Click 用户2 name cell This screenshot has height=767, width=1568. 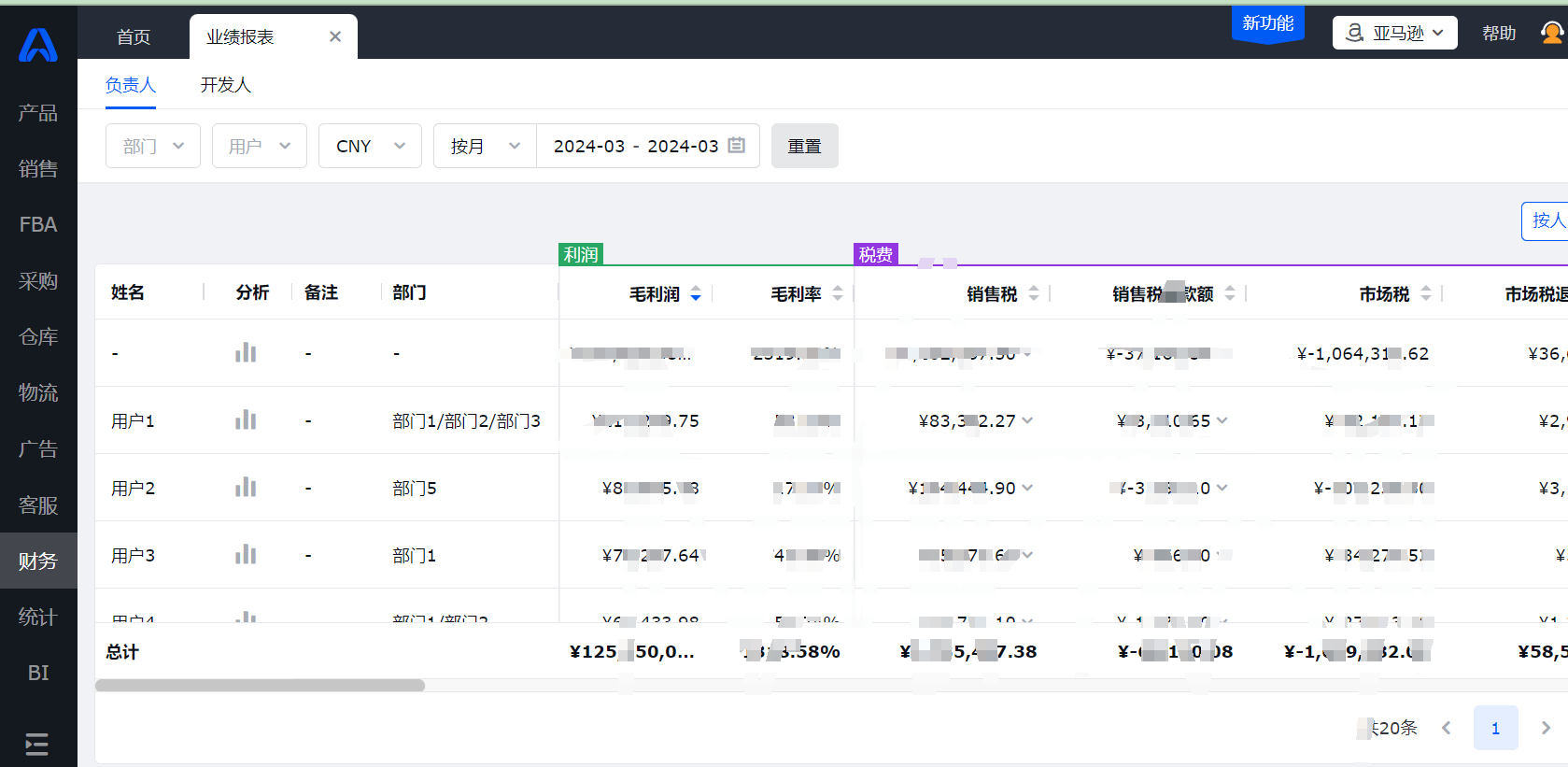[x=133, y=489]
